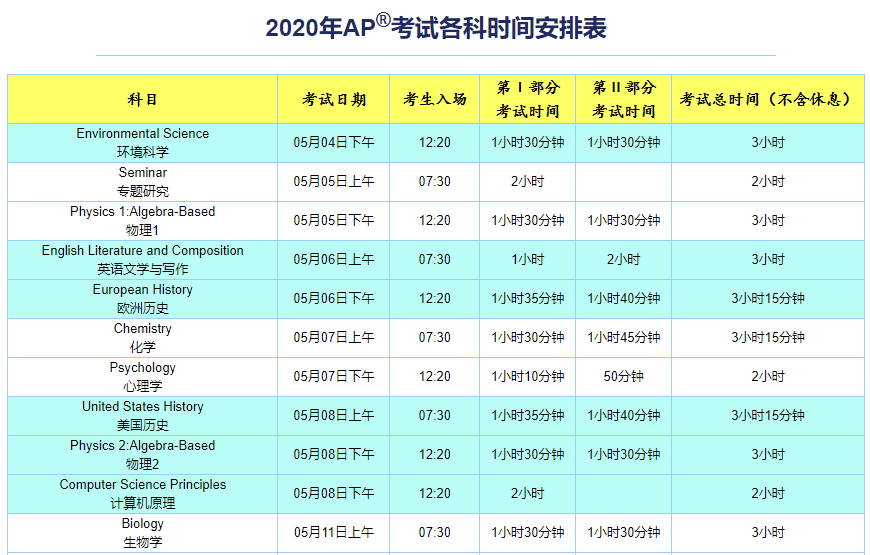Select the Chemistry 化学 subject cell

tap(142, 338)
